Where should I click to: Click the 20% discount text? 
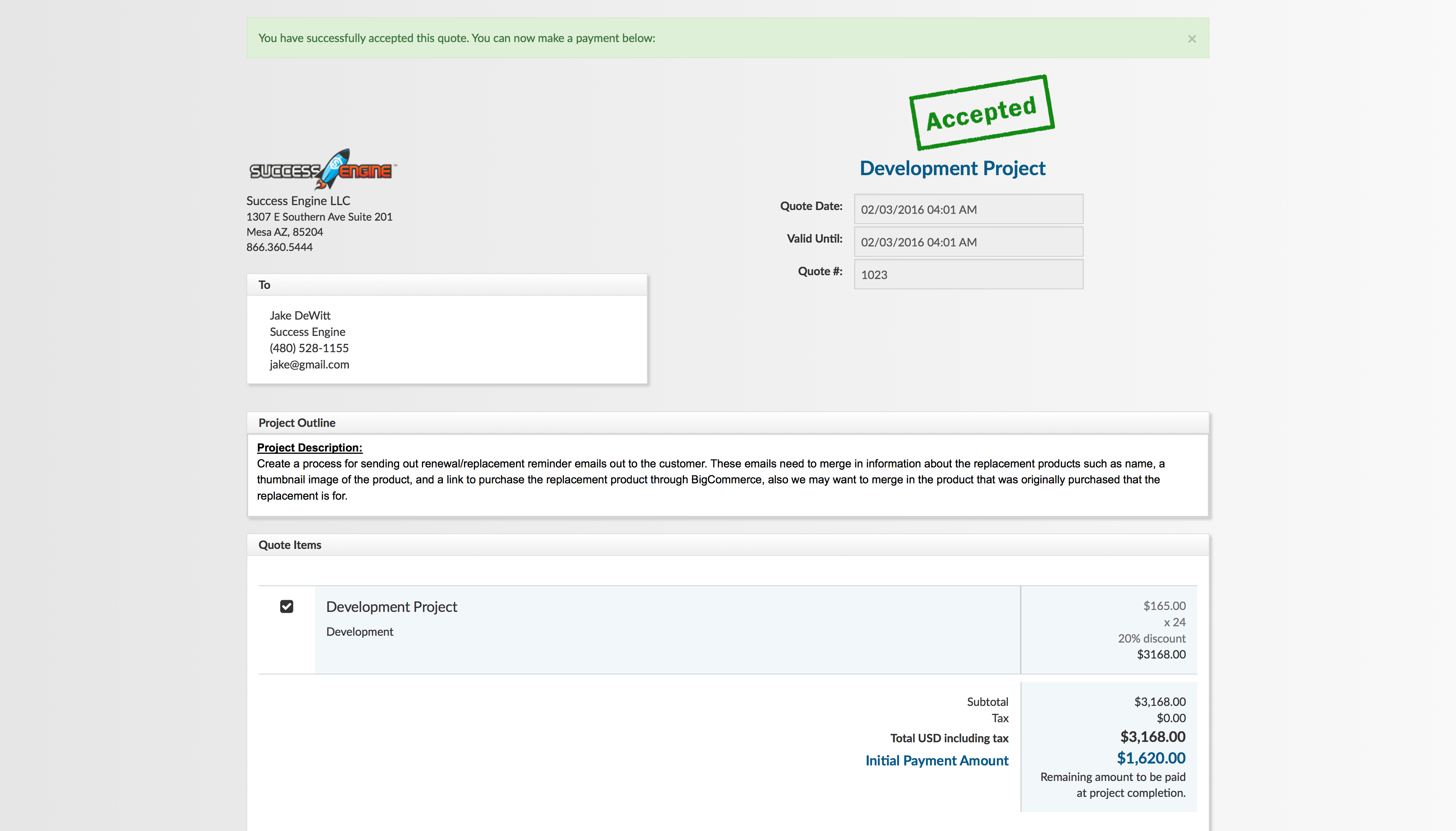(x=1151, y=638)
